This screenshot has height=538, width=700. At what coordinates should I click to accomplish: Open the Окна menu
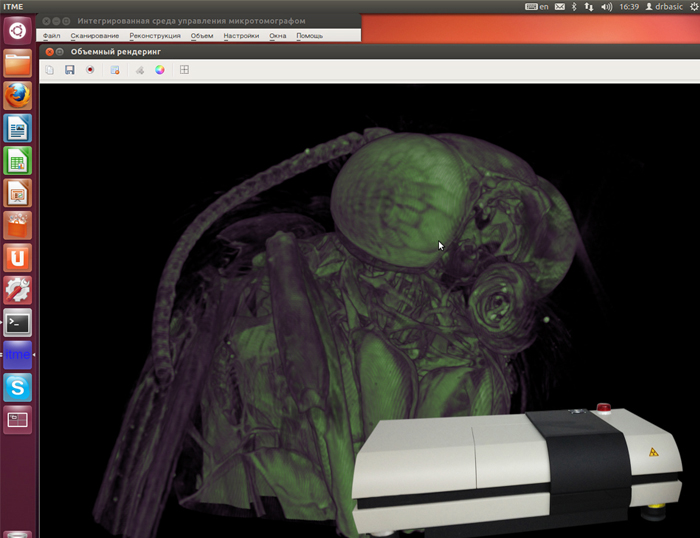[x=278, y=36]
